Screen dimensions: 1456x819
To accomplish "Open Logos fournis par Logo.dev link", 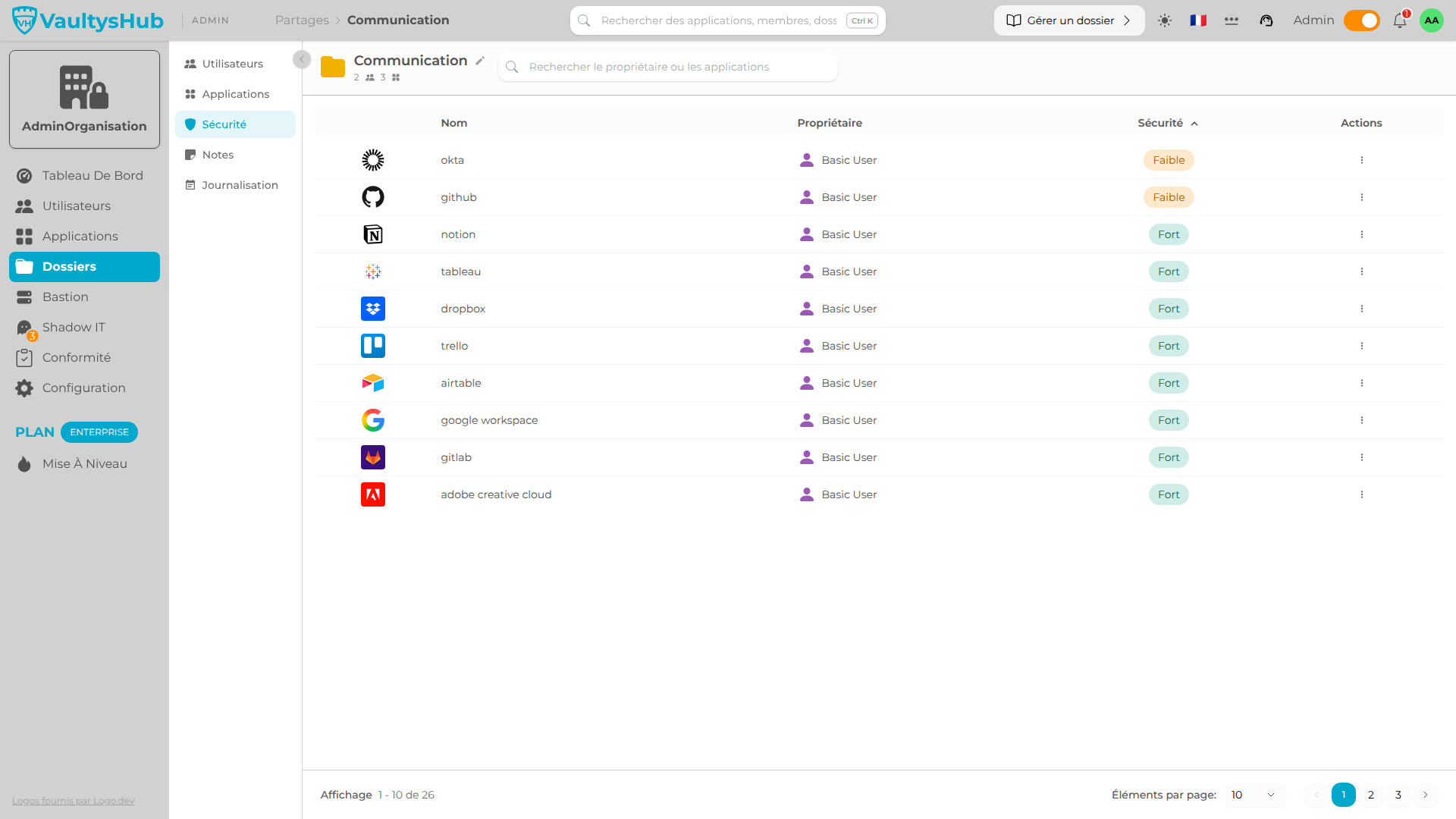I will point(73,801).
